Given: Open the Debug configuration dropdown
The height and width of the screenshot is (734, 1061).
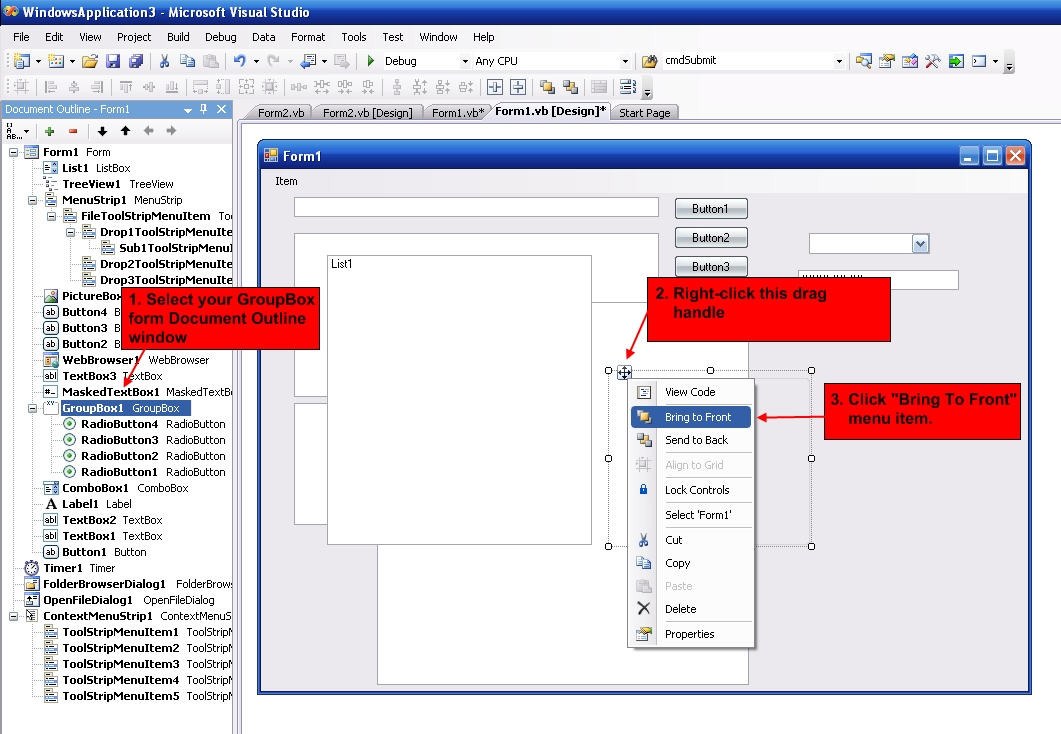Looking at the screenshot, I should point(465,61).
